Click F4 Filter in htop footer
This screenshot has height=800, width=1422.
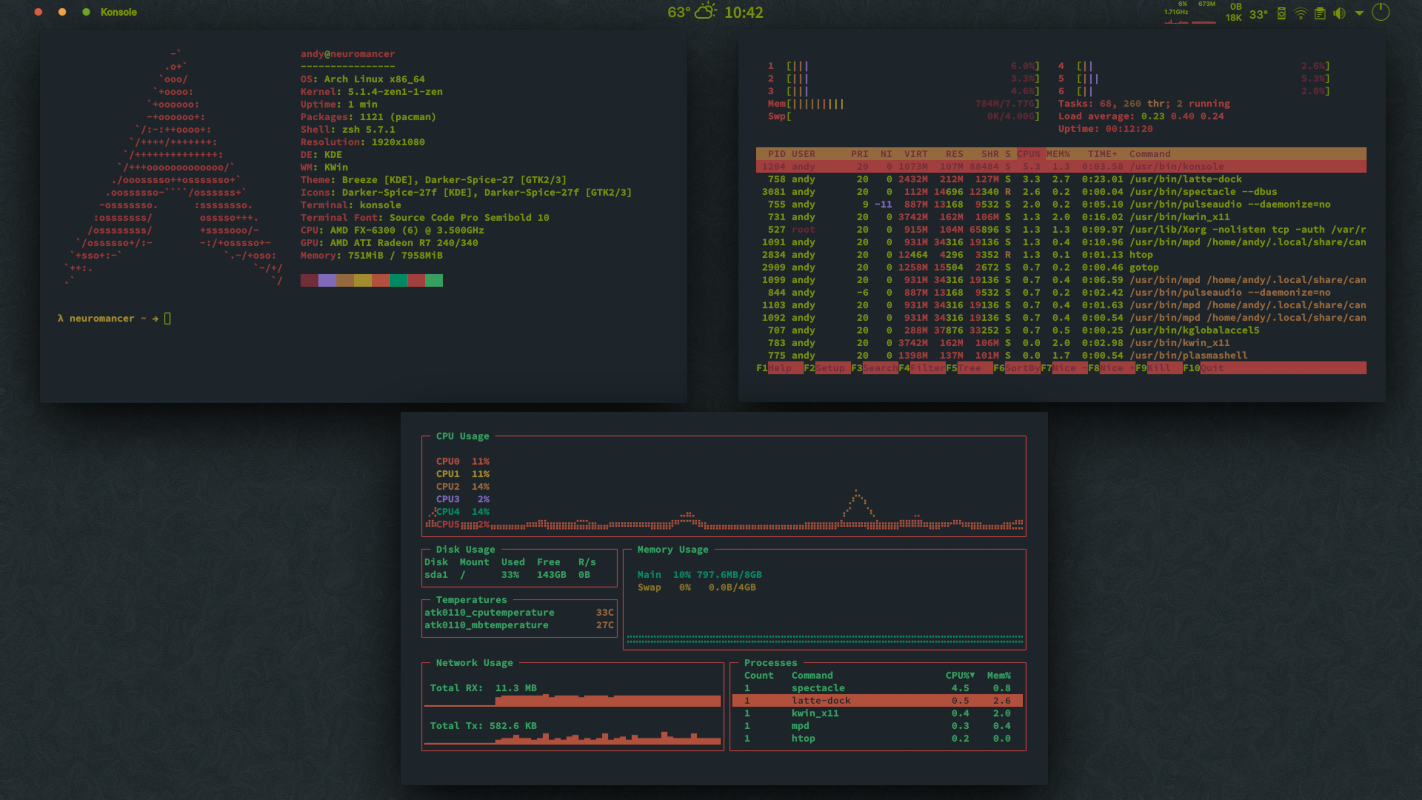(922, 368)
